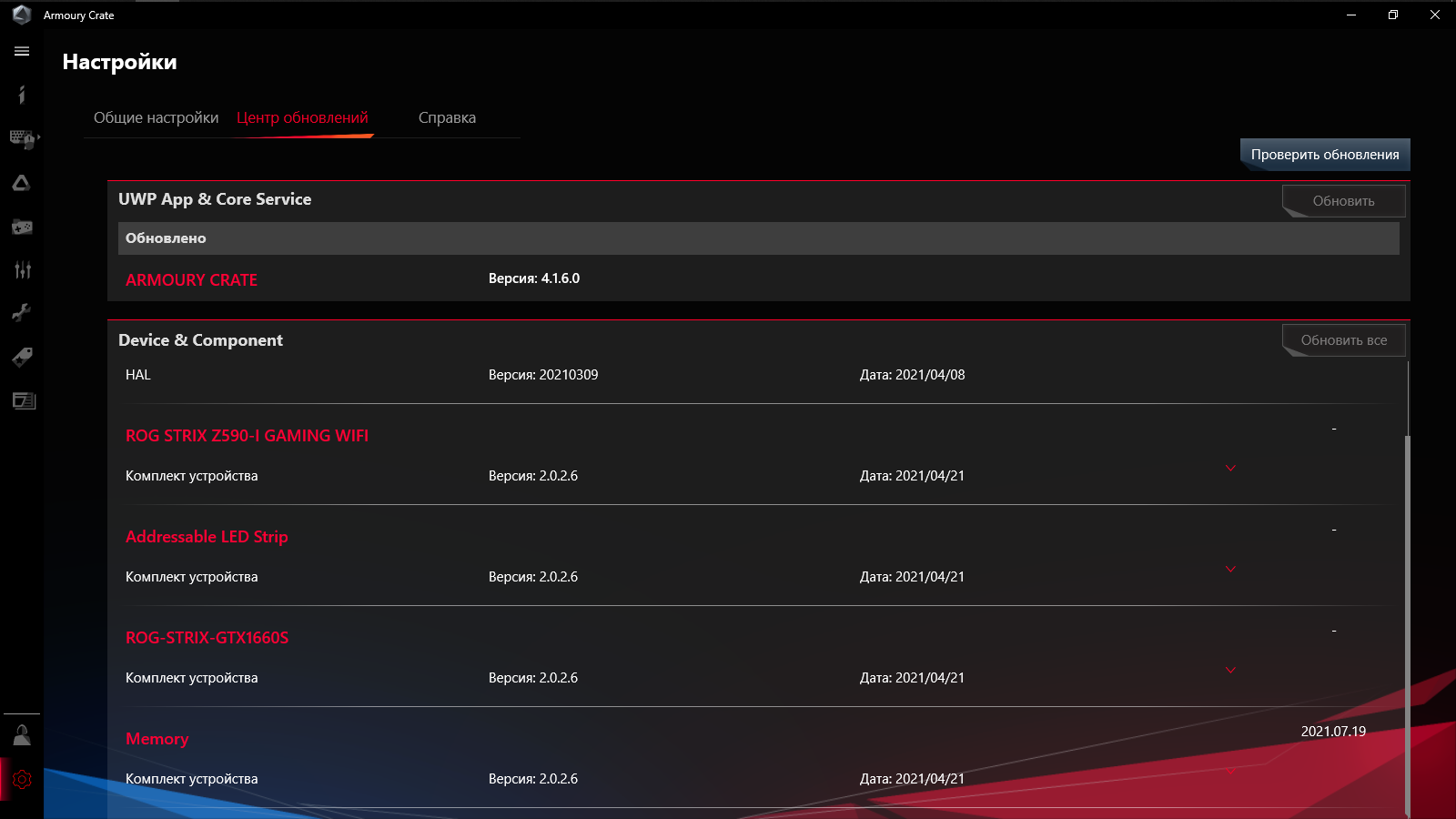Open the Devices section from the sidebar
Image resolution: width=1456 pixels, height=819 pixels.
22,139
